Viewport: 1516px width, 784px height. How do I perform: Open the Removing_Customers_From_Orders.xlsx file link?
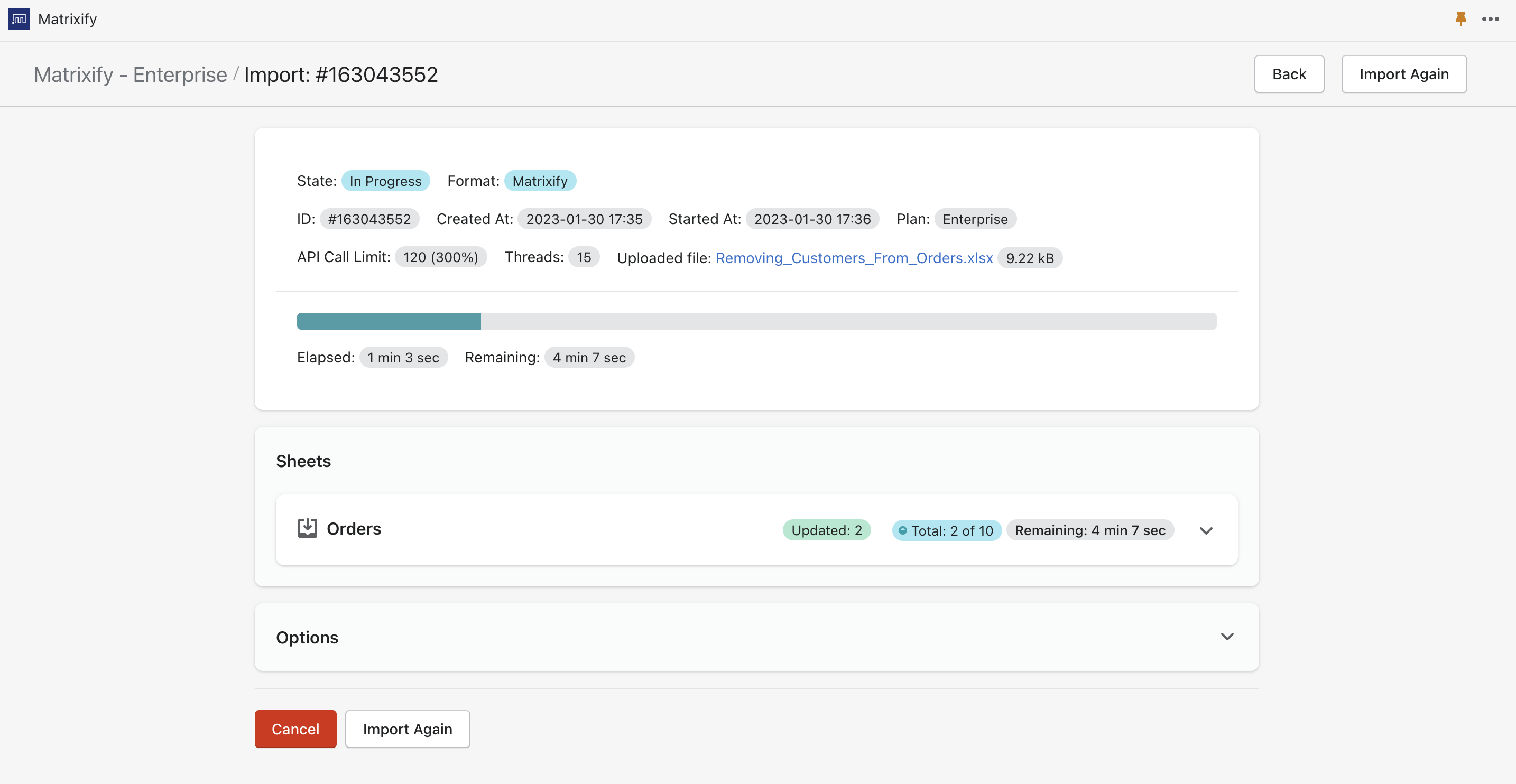click(x=854, y=258)
